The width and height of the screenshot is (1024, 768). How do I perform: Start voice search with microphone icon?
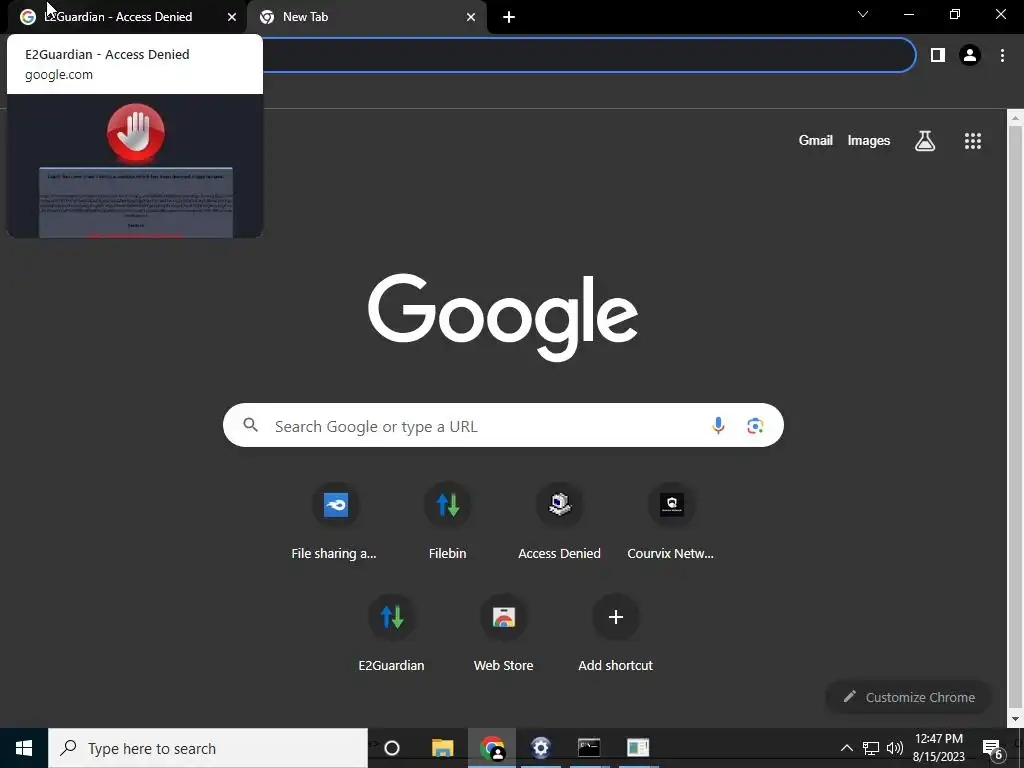click(718, 426)
